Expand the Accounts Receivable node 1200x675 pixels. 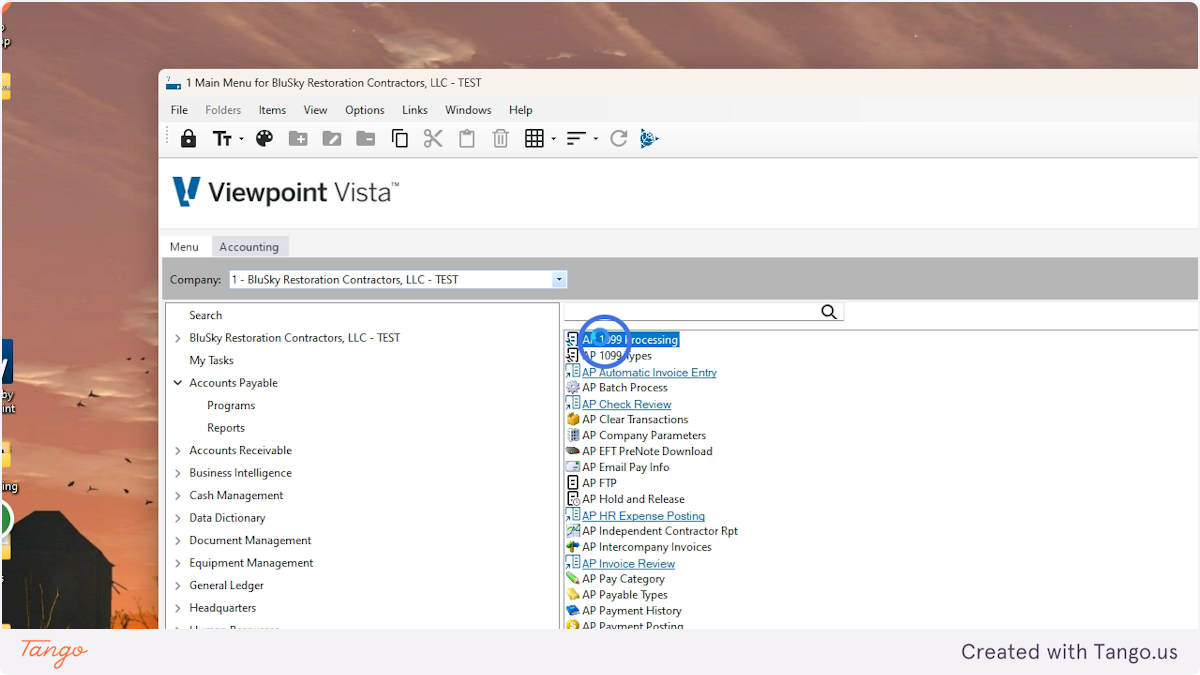point(178,450)
